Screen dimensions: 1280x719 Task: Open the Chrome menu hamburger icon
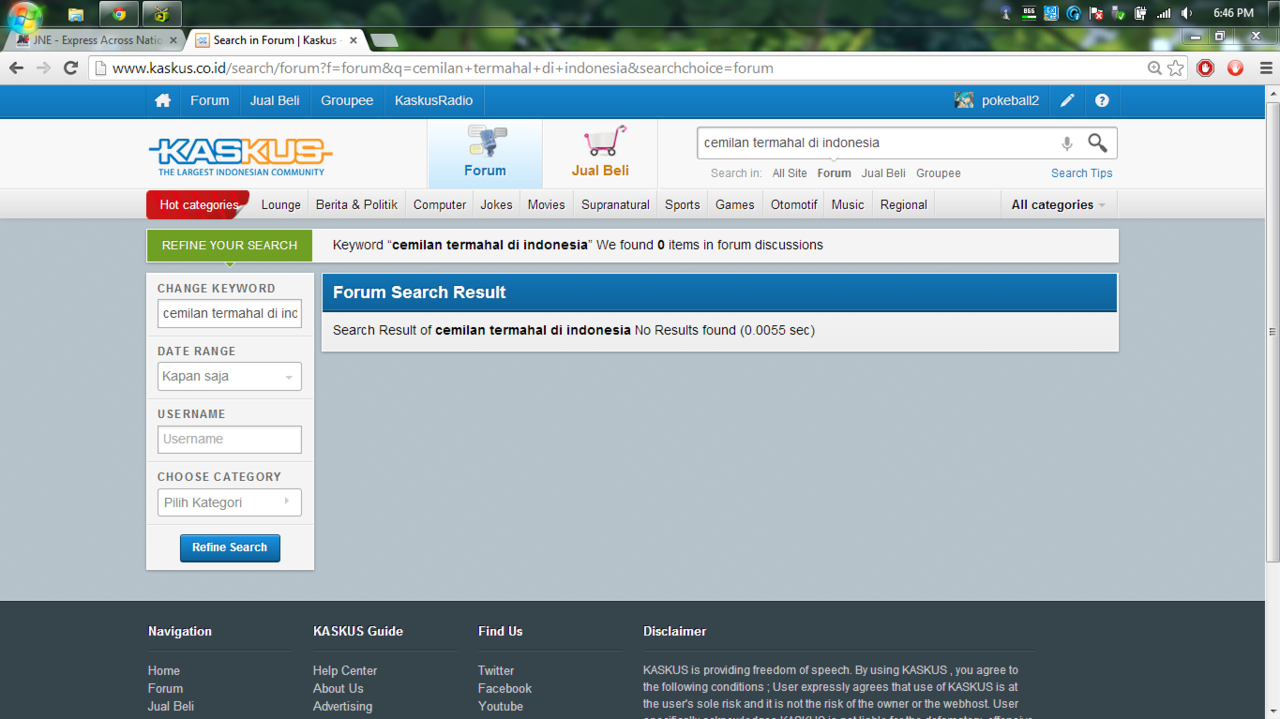1266,68
